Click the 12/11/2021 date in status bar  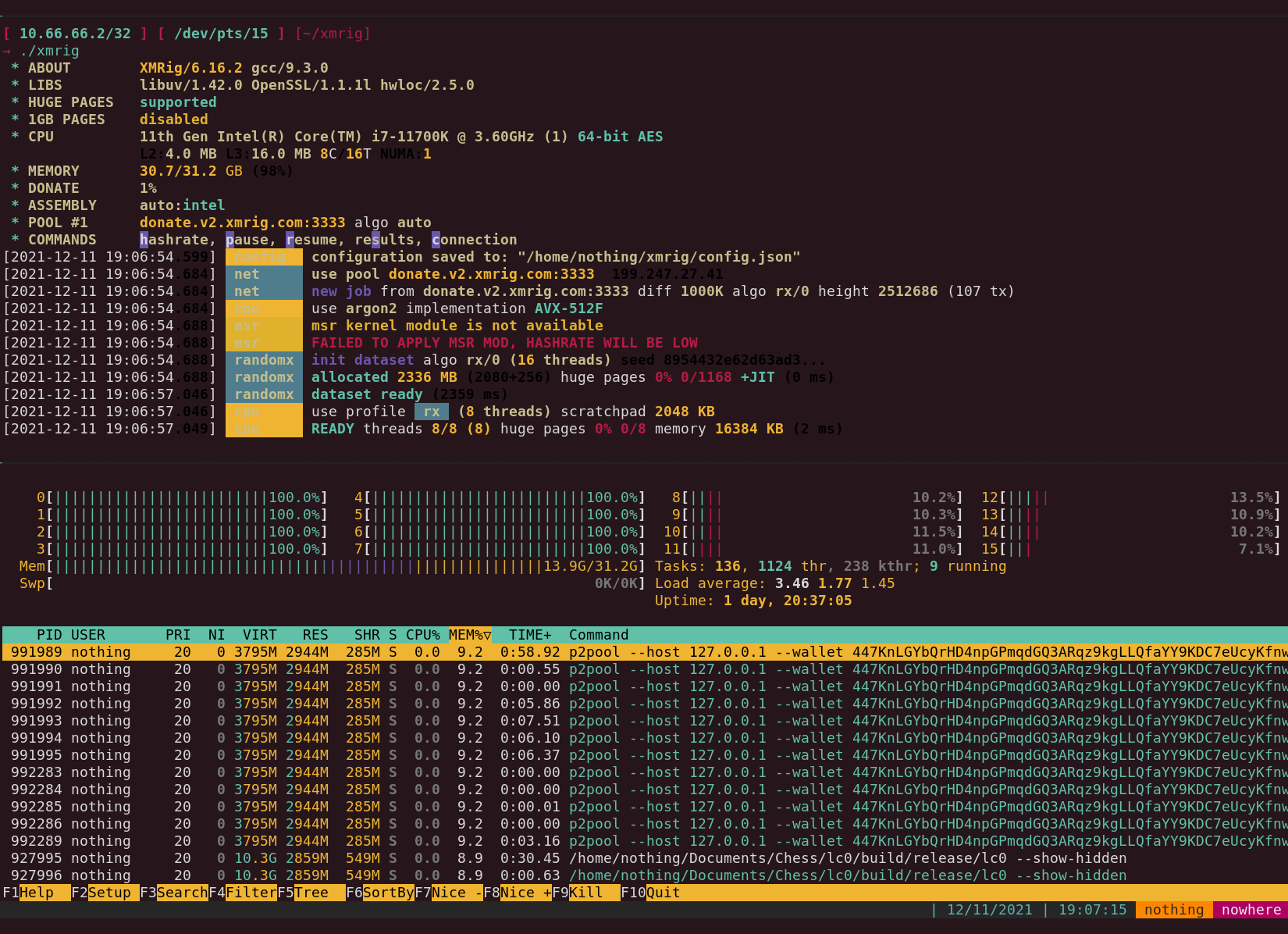(990, 910)
